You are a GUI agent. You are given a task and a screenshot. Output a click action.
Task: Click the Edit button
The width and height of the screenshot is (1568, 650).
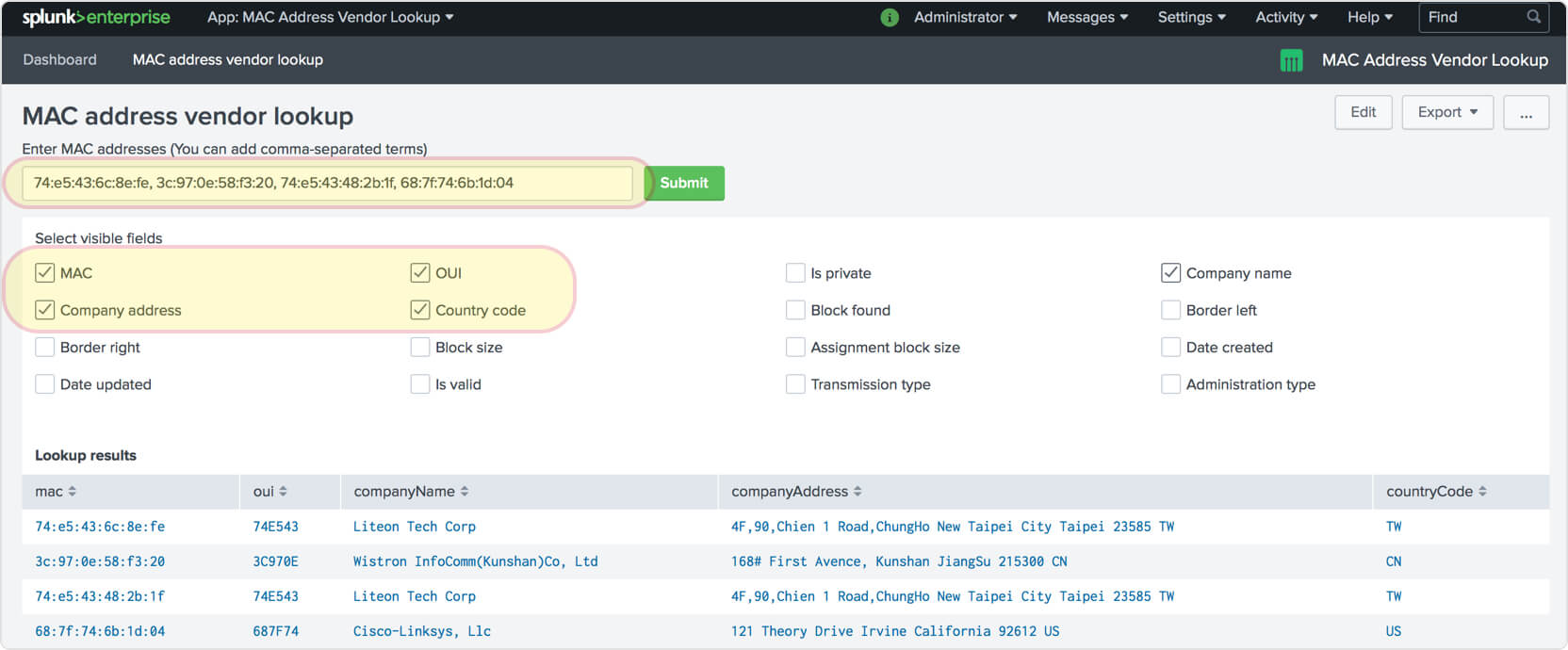coord(1364,112)
